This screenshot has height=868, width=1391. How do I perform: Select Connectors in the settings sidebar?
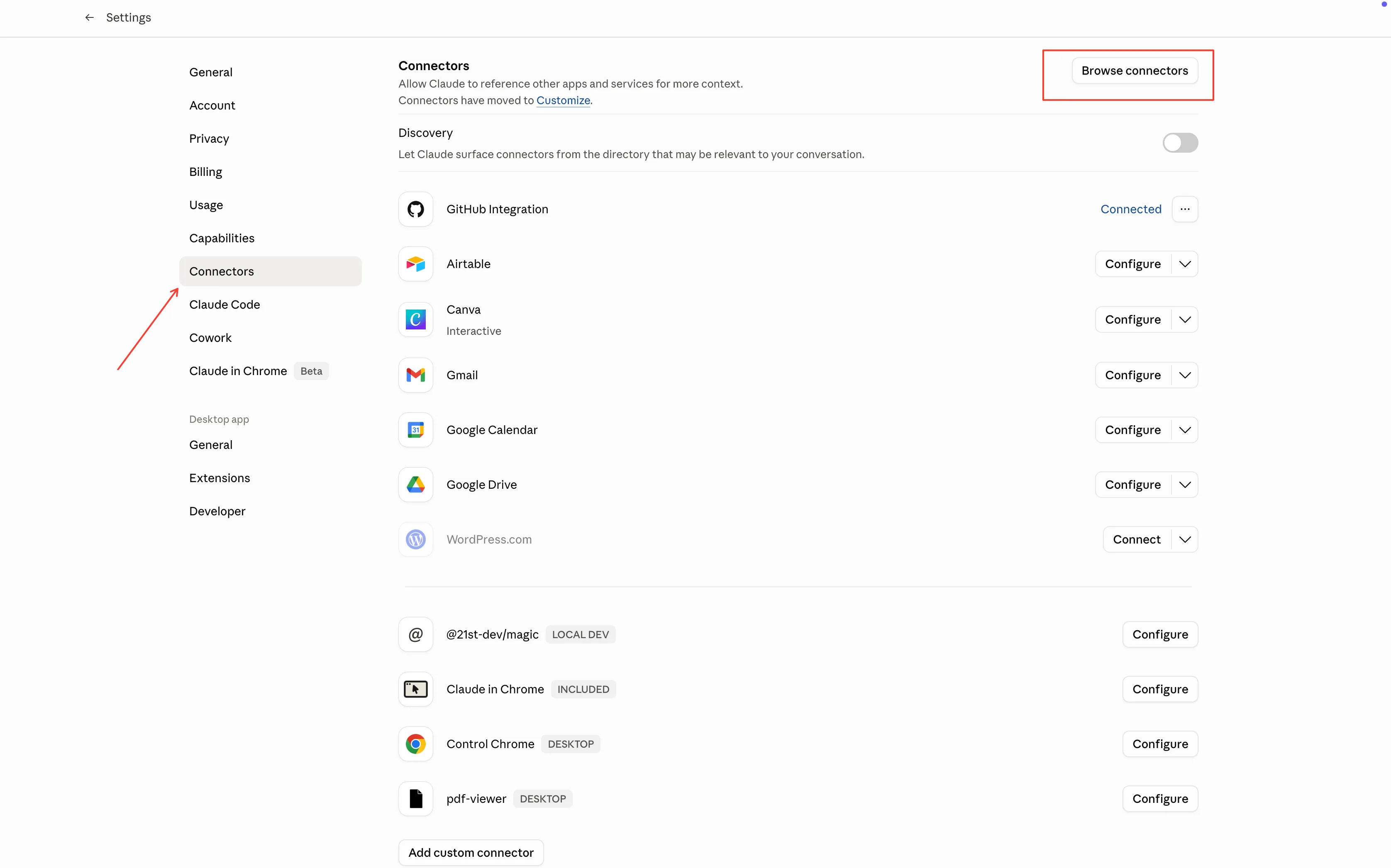tap(271, 271)
